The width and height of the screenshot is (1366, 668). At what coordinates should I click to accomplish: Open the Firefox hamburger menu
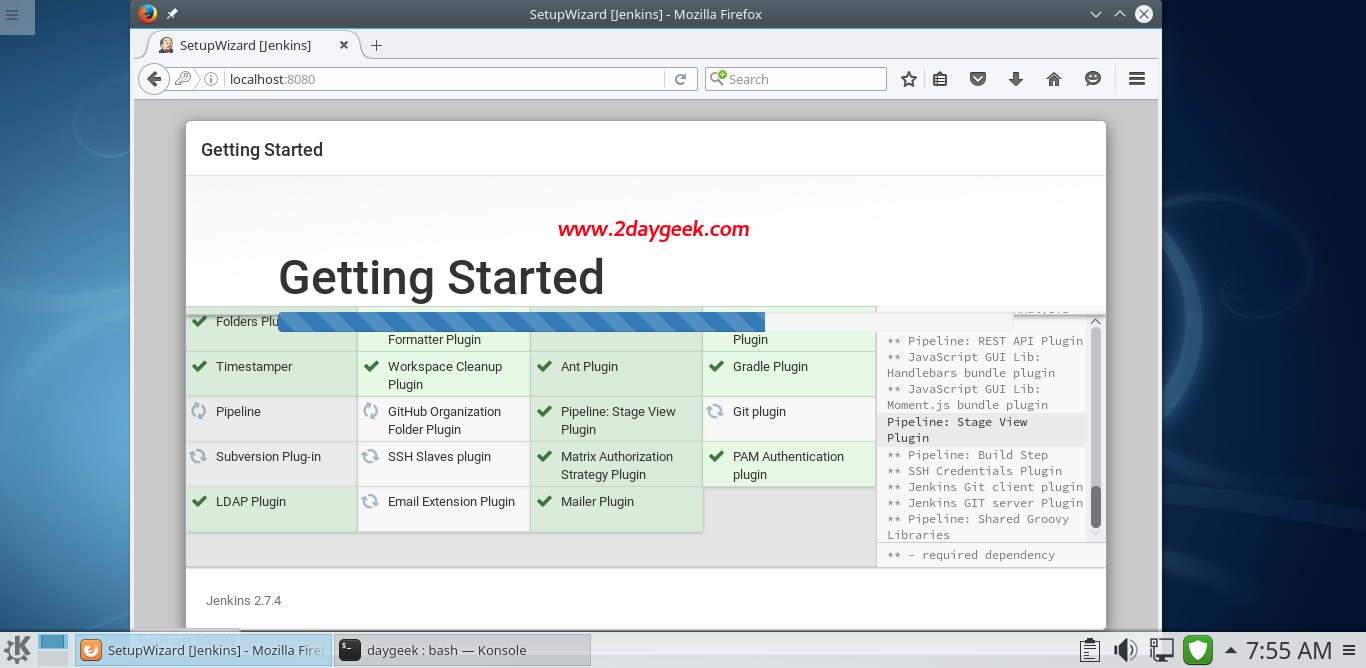click(x=1137, y=79)
